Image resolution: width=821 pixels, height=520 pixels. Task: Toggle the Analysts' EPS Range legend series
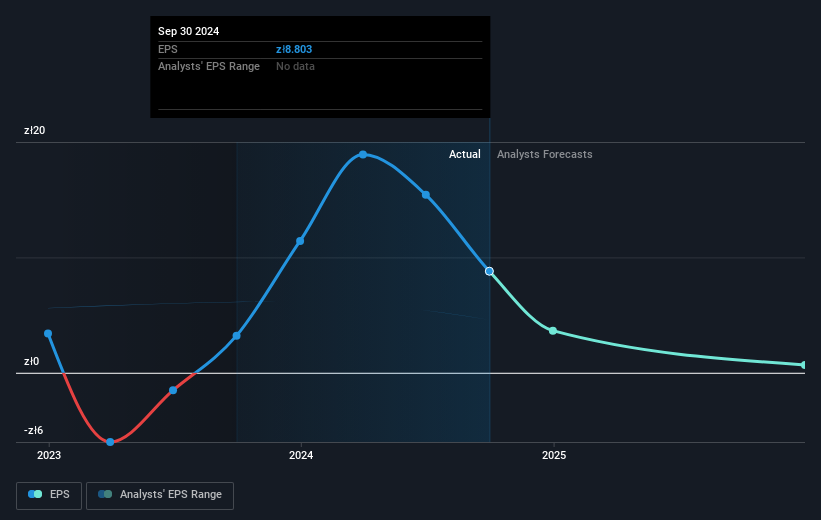click(160, 495)
